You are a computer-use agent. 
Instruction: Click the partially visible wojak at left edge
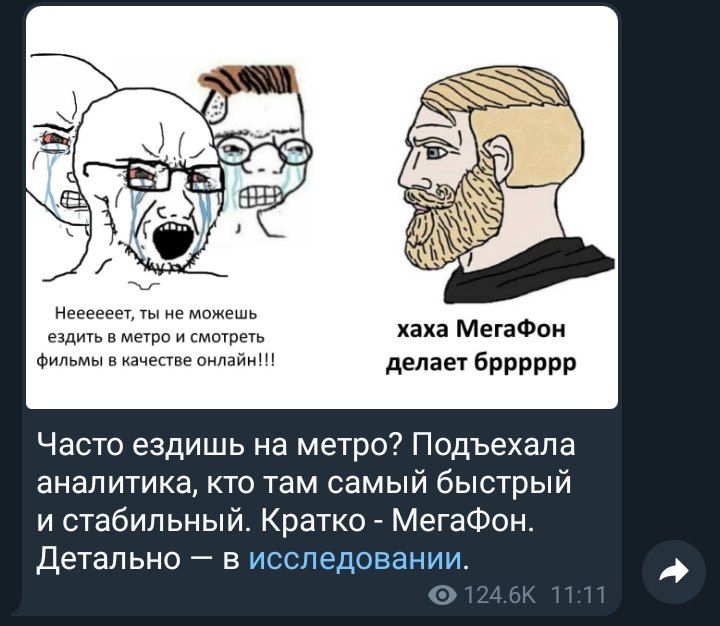click(x=60, y=152)
